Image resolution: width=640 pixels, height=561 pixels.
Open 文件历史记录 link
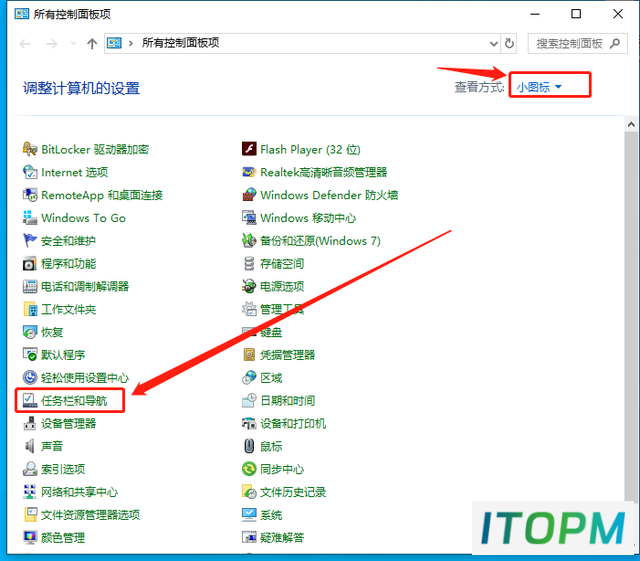[x=293, y=492]
